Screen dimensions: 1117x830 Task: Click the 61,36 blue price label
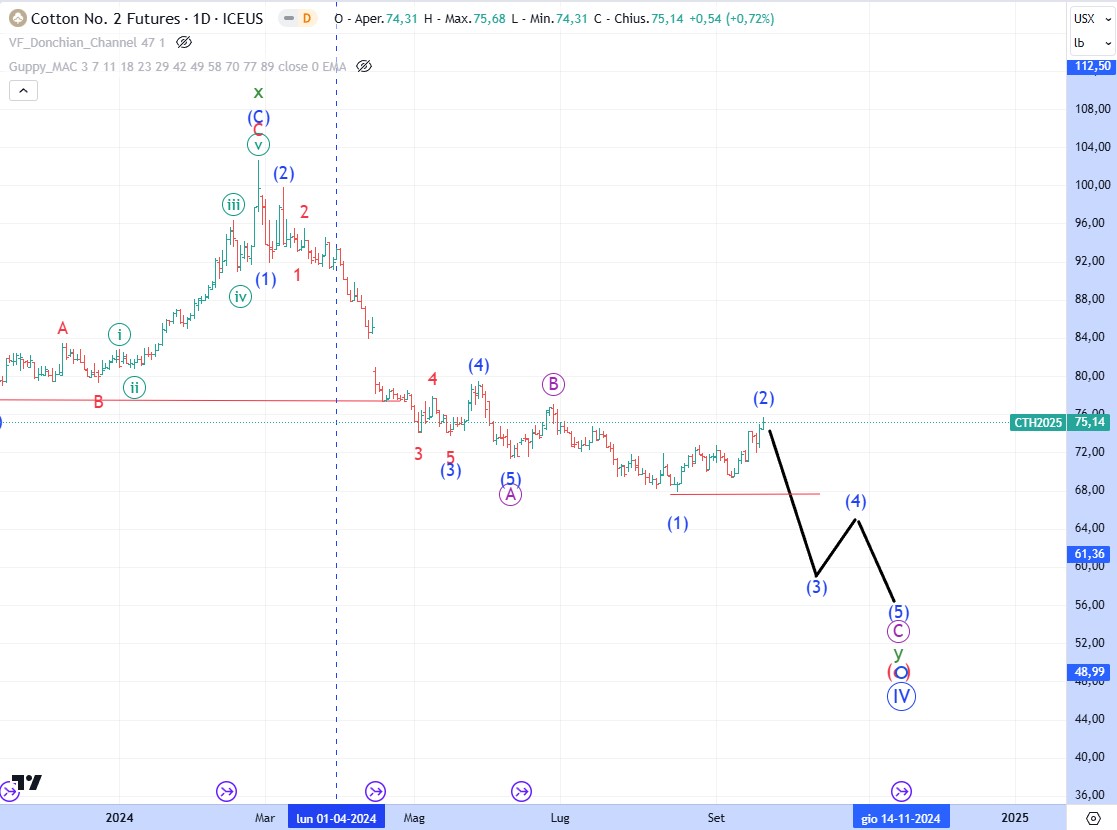tap(1089, 554)
